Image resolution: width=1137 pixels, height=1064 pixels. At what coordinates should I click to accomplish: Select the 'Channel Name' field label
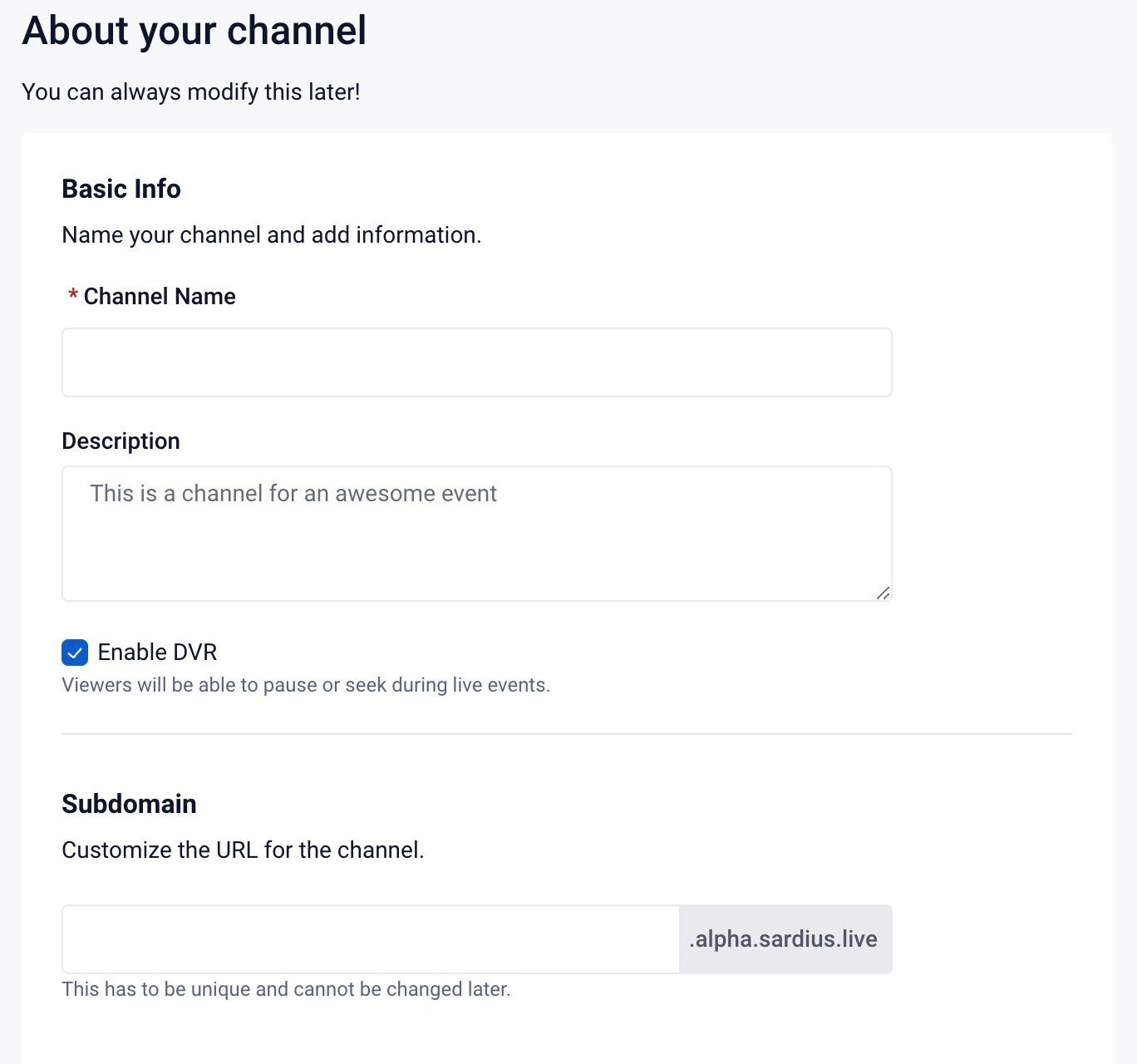tap(160, 297)
